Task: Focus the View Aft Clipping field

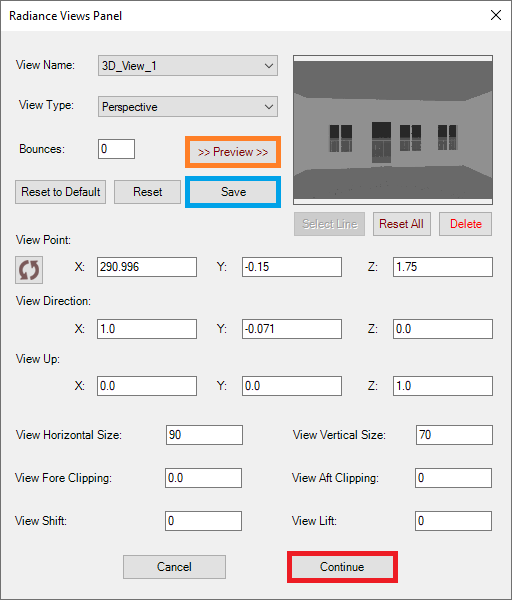Action: coord(453,478)
